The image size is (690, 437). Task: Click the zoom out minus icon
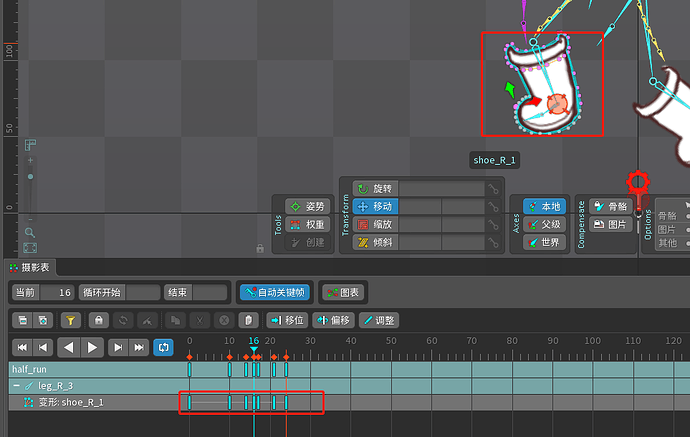tap(30, 219)
